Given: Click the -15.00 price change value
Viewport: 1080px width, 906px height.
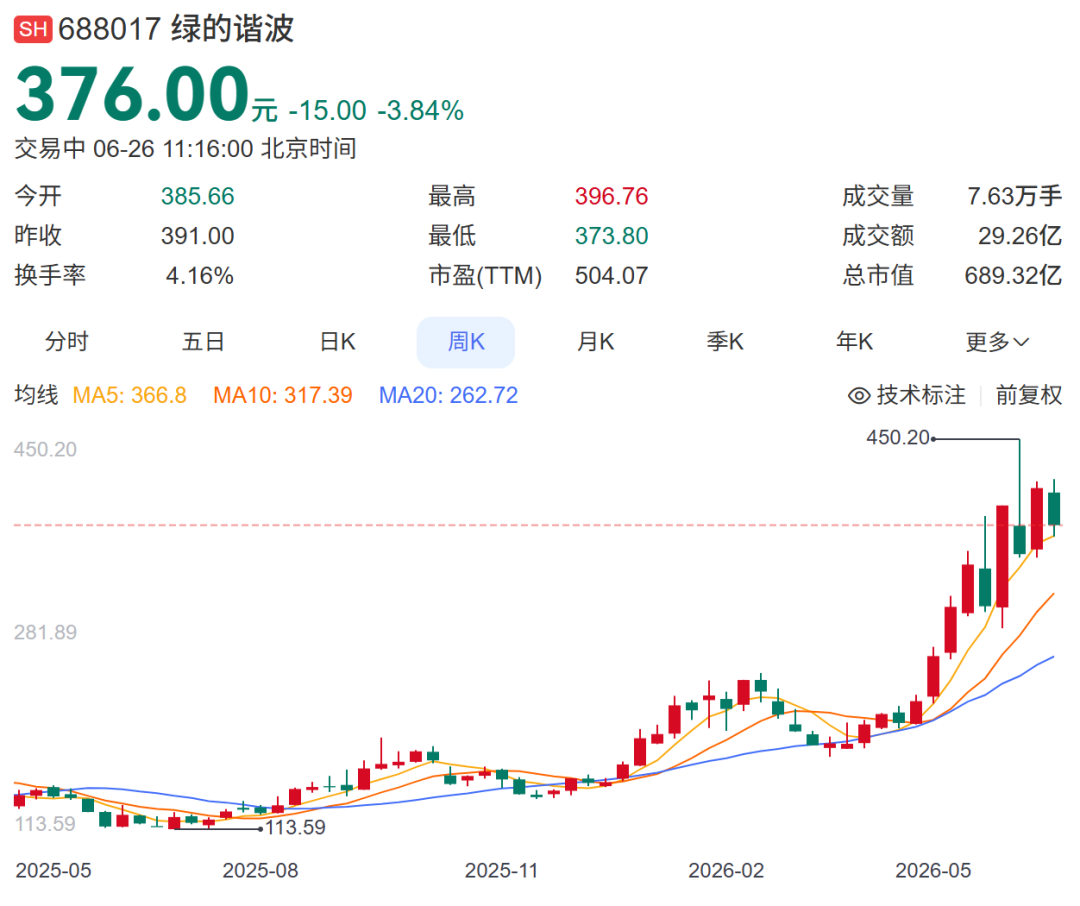Looking at the screenshot, I should point(328,111).
